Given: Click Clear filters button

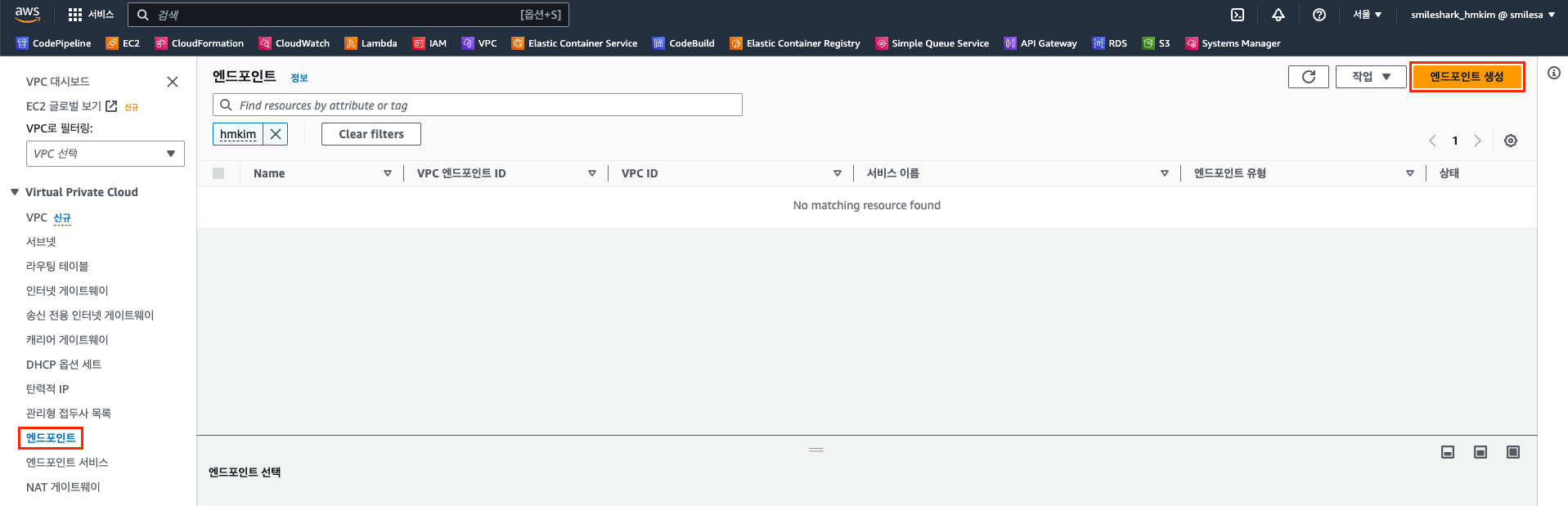Looking at the screenshot, I should coord(371,134).
